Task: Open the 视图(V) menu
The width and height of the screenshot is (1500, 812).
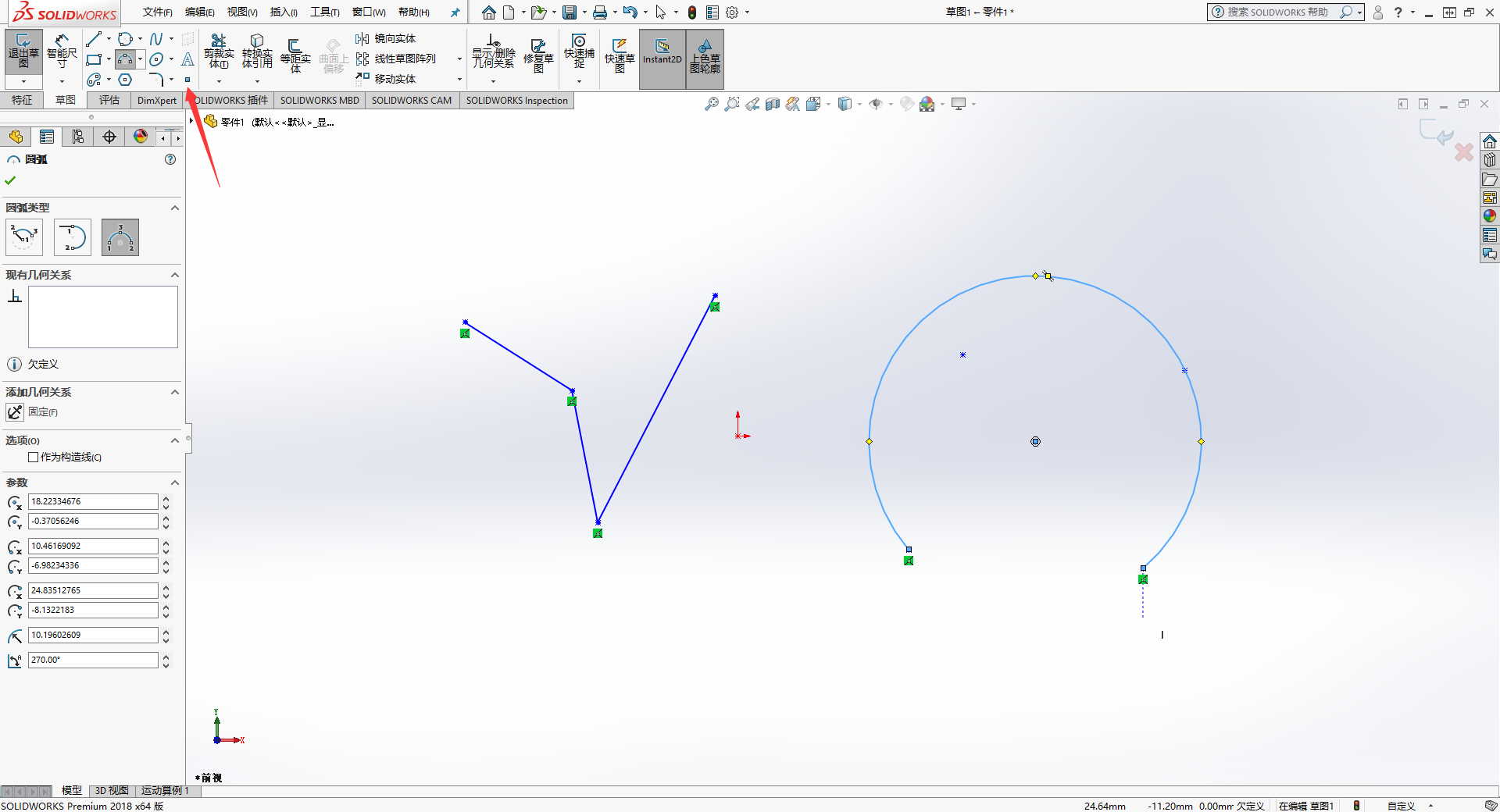Action: [x=242, y=12]
